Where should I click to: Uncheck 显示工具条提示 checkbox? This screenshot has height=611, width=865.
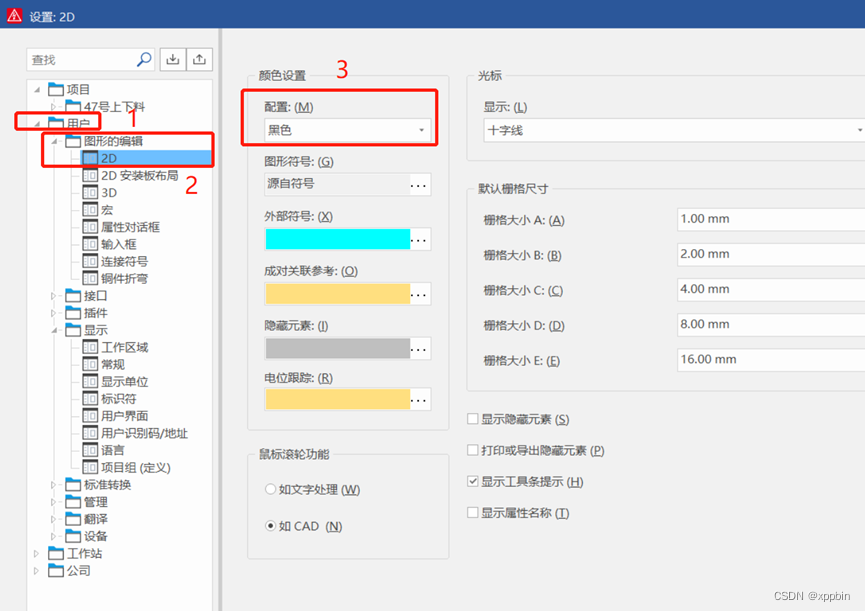point(473,482)
